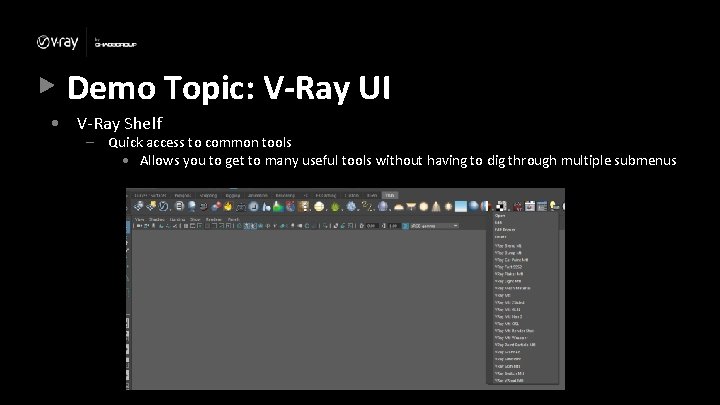Switch to the Rendering shelf tab
Screen dimensions: 720x405
285,195
